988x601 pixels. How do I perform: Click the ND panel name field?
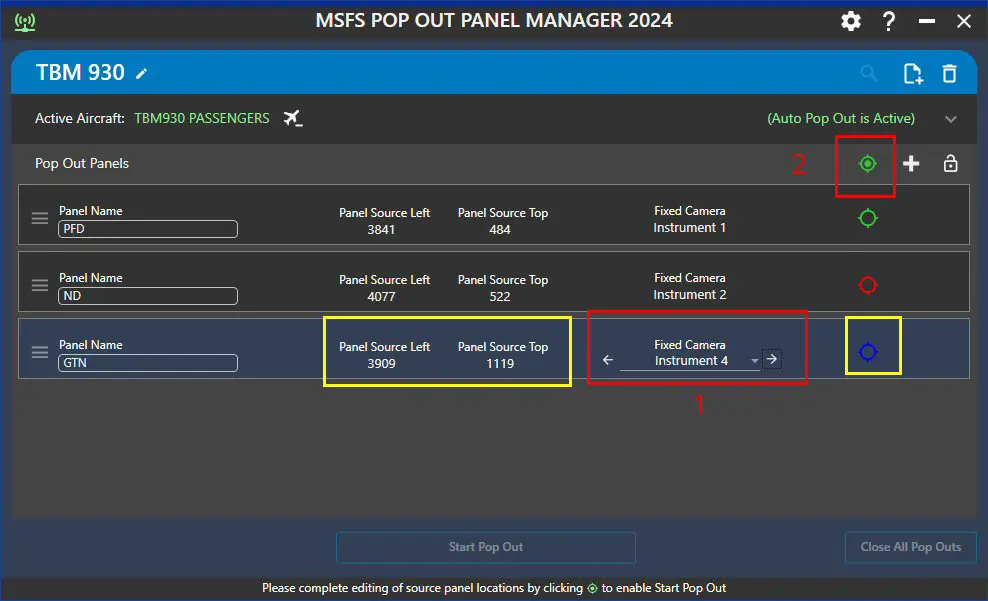click(x=148, y=295)
